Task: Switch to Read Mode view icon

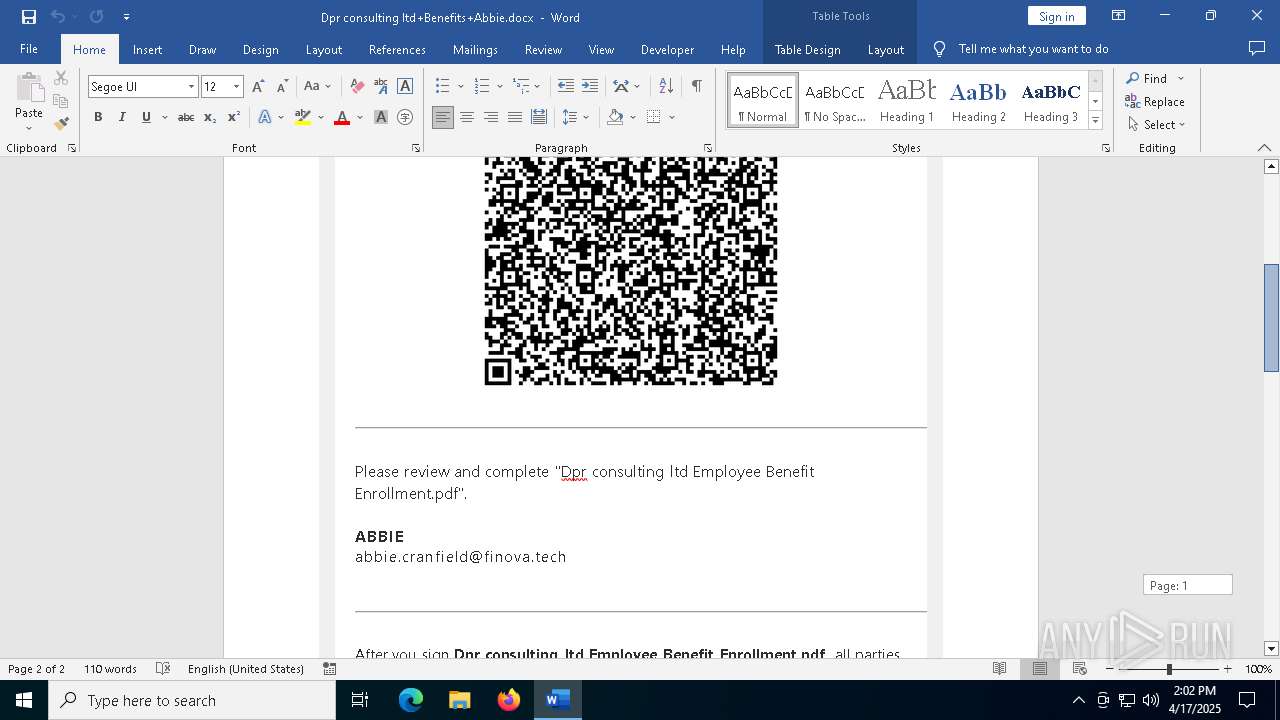Action: 999,669
